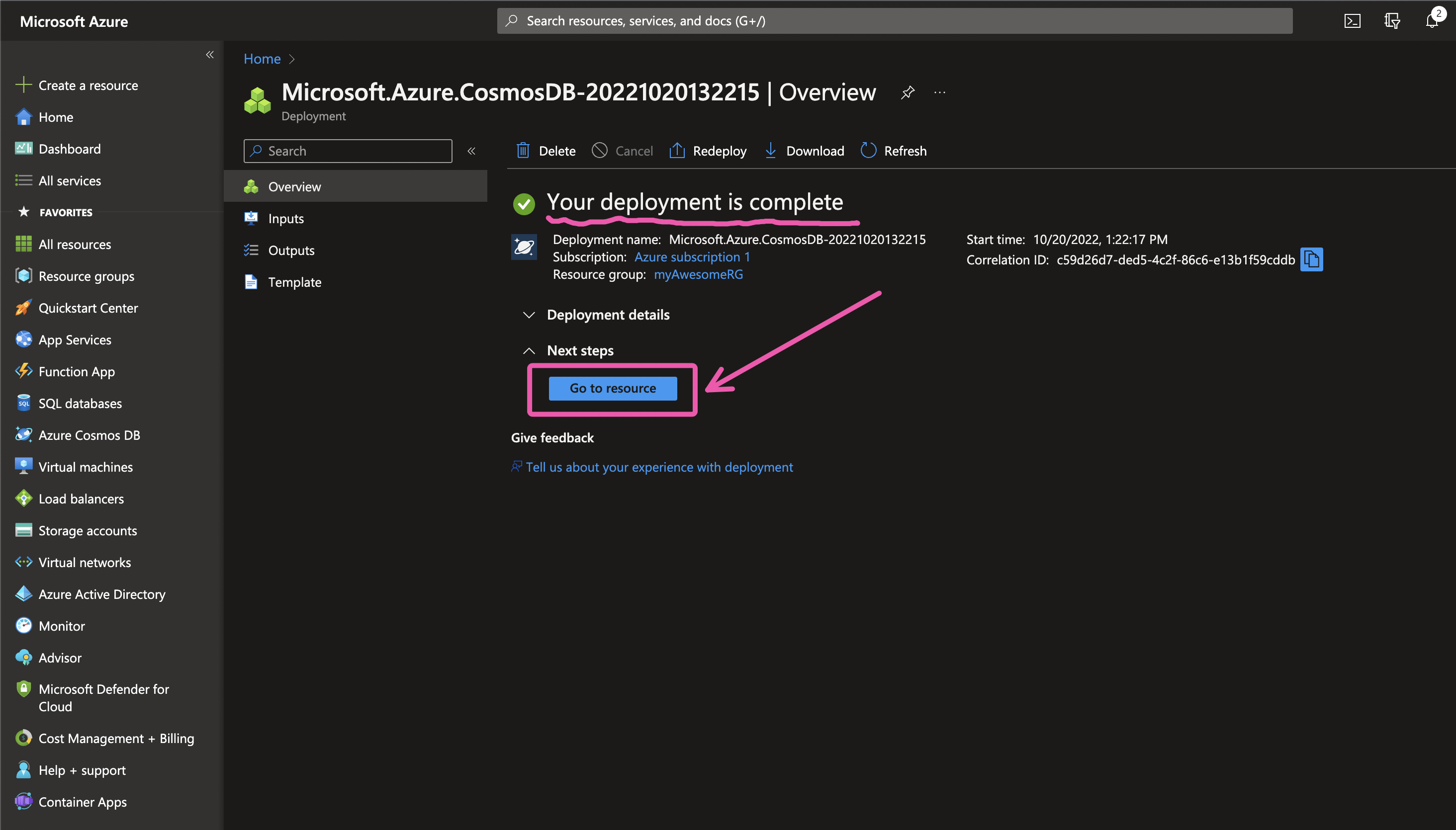Download the deployment
This screenshot has height=830, width=1456.
pos(804,151)
